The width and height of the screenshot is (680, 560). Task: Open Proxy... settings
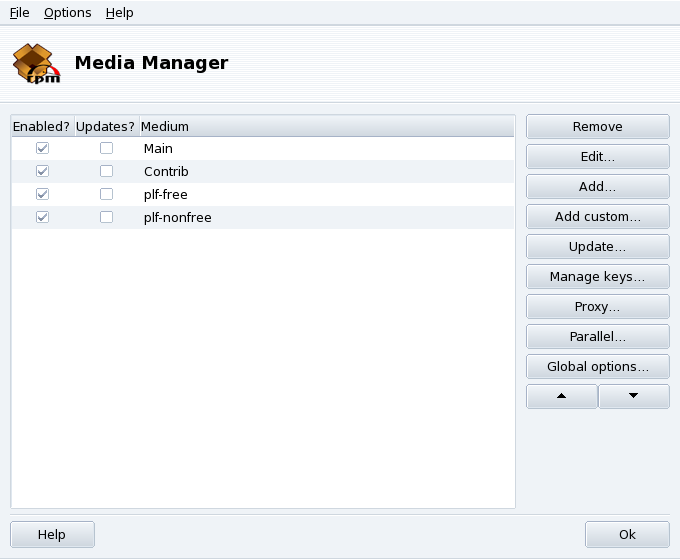(597, 307)
